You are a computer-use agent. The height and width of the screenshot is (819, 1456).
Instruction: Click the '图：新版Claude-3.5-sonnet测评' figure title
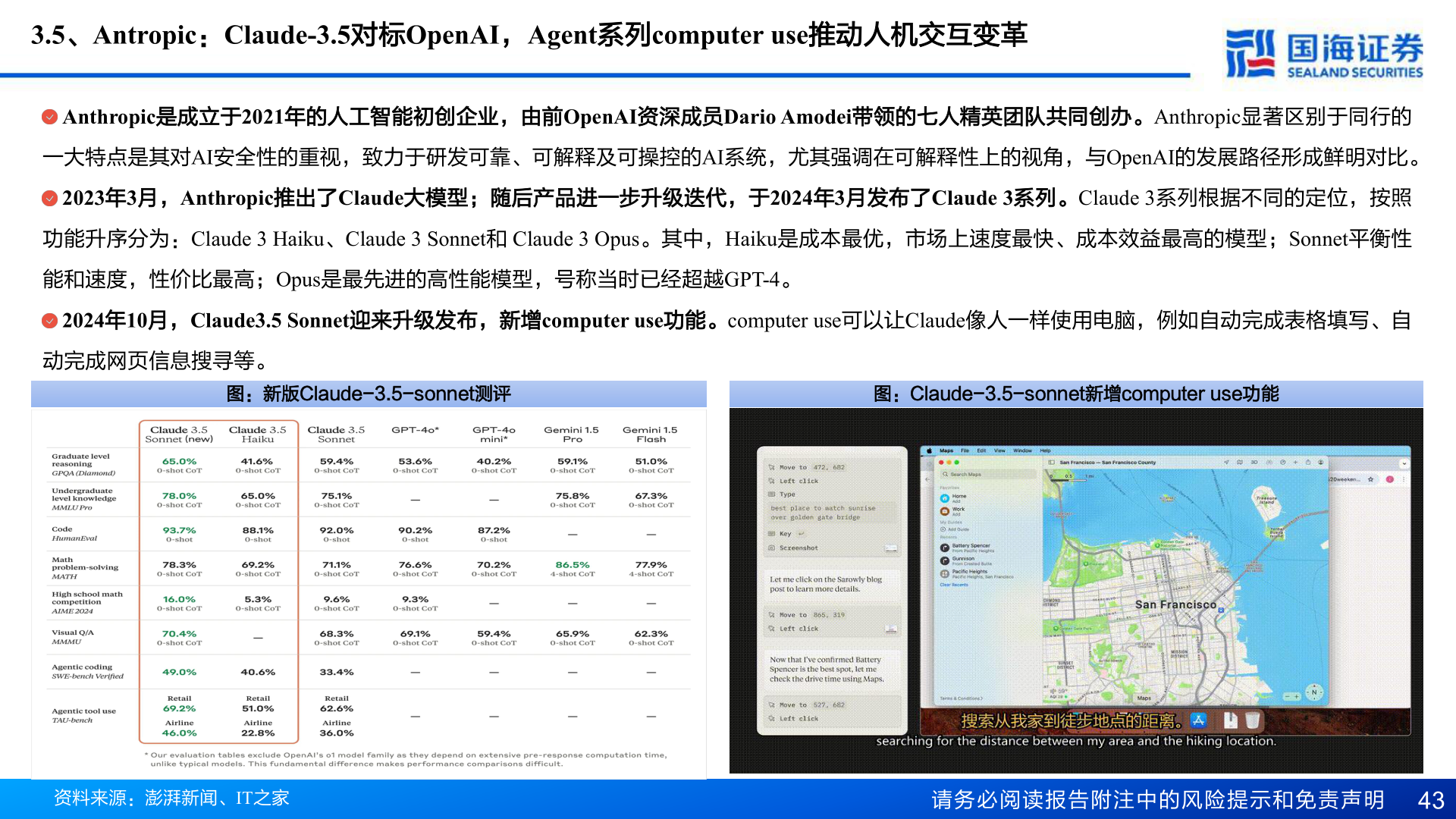coord(369,394)
